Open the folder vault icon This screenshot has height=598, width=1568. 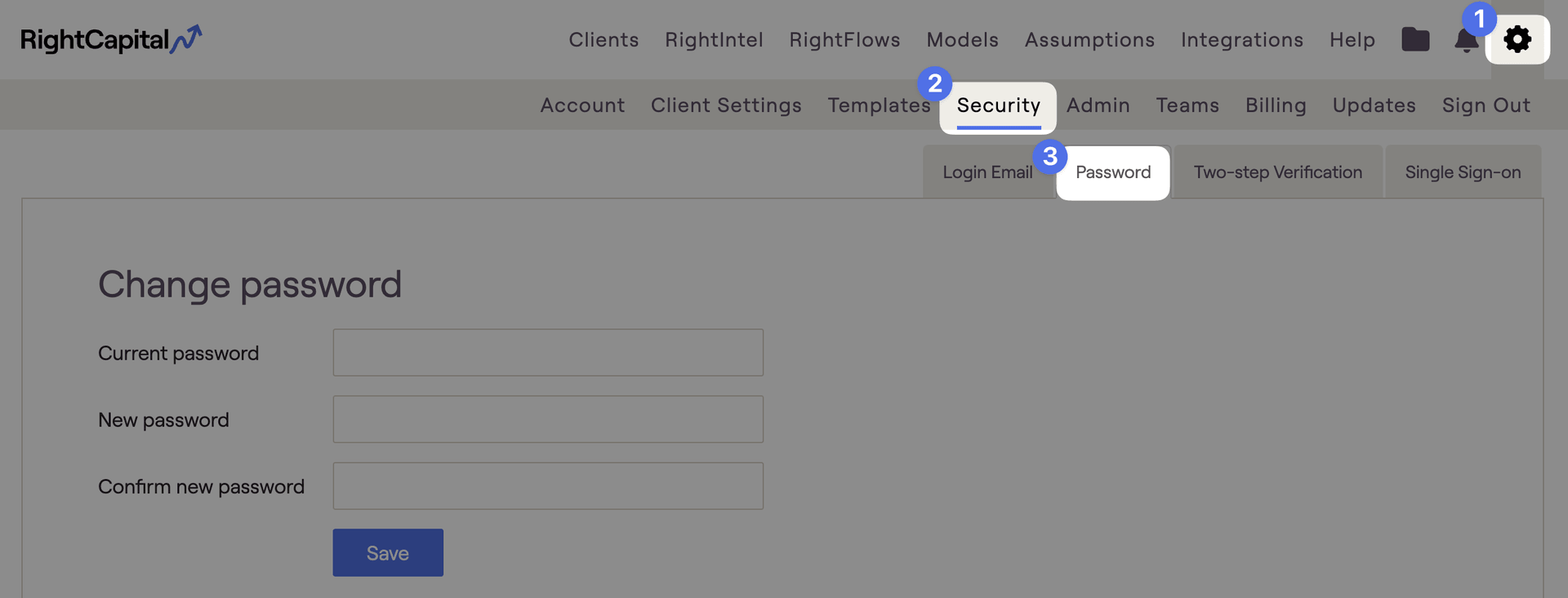pos(1415,39)
